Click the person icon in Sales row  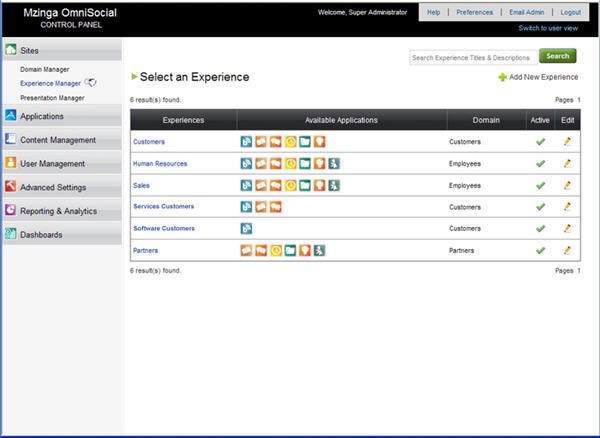[x=334, y=186]
